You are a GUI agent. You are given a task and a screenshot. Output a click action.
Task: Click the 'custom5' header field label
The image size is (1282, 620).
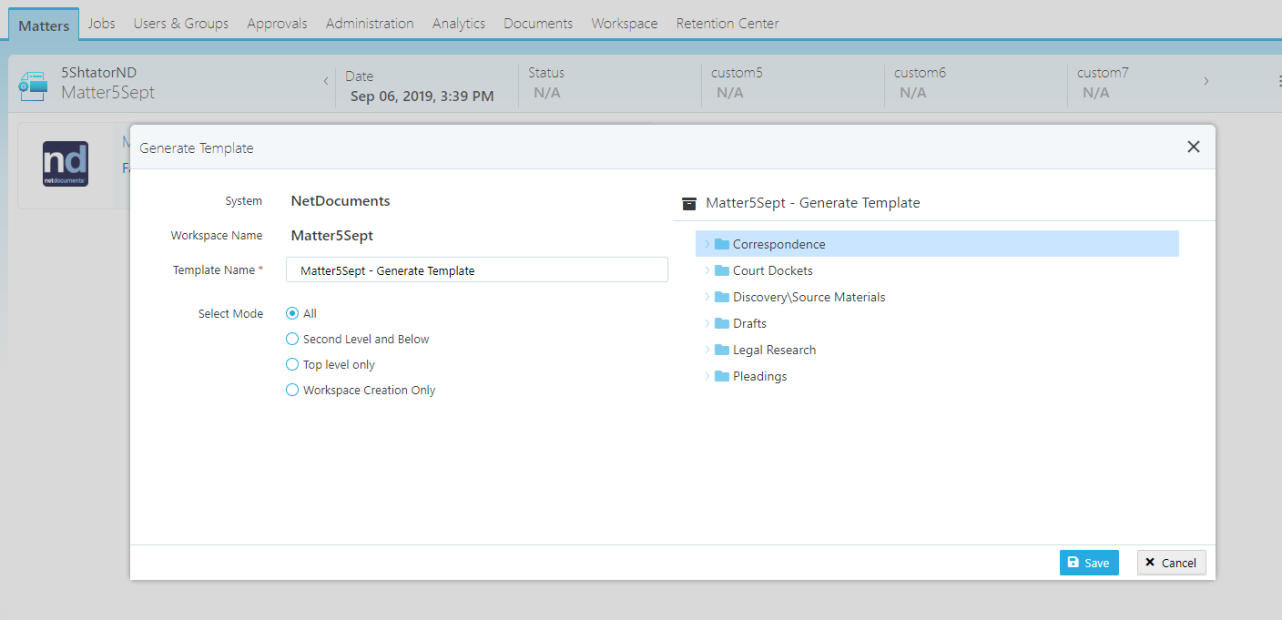[737, 73]
